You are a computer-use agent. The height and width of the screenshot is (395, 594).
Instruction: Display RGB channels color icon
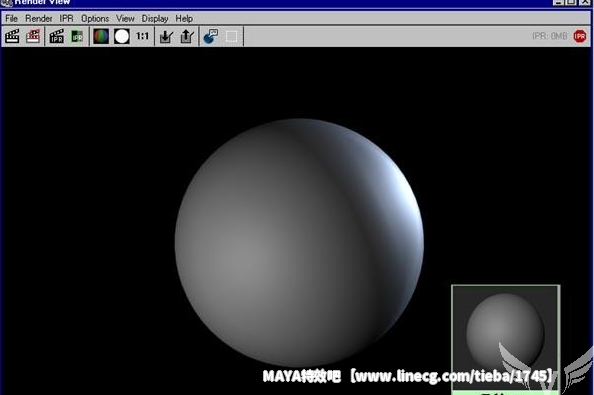(x=101, y=36)
